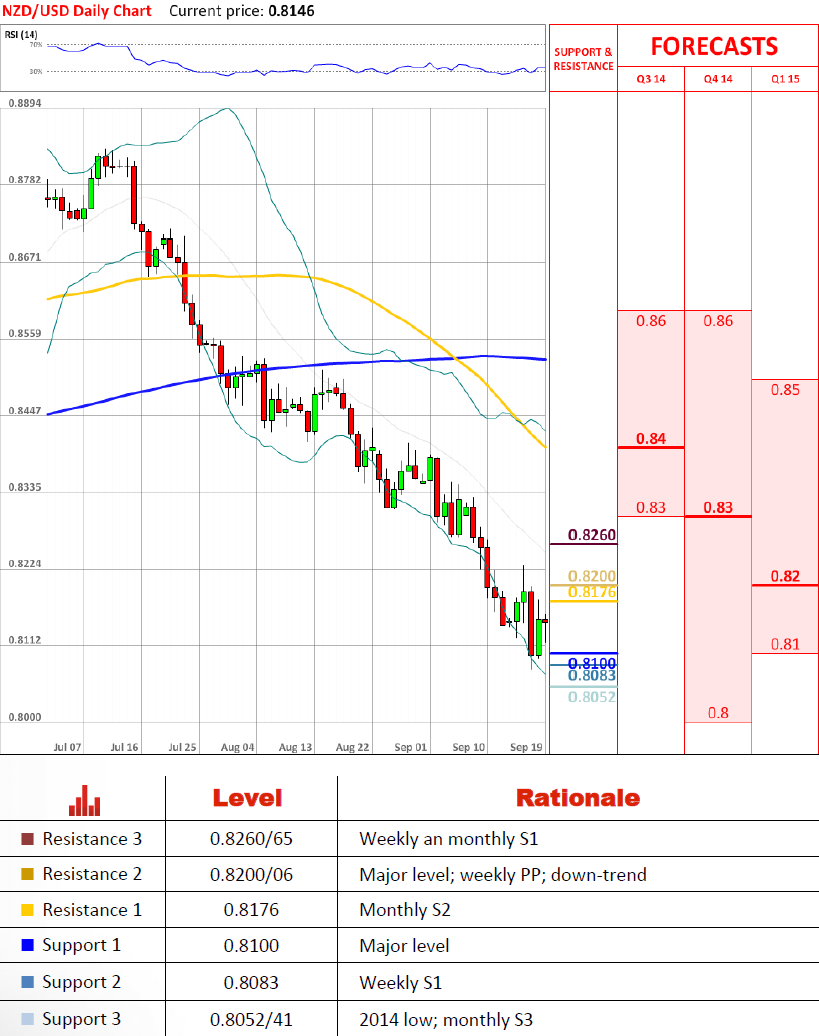The width and height of the screenshot is (819, 1036).
Task: Click the 0.84 bold Q3 14 forecast value
Action: click(x=651, y=439)
